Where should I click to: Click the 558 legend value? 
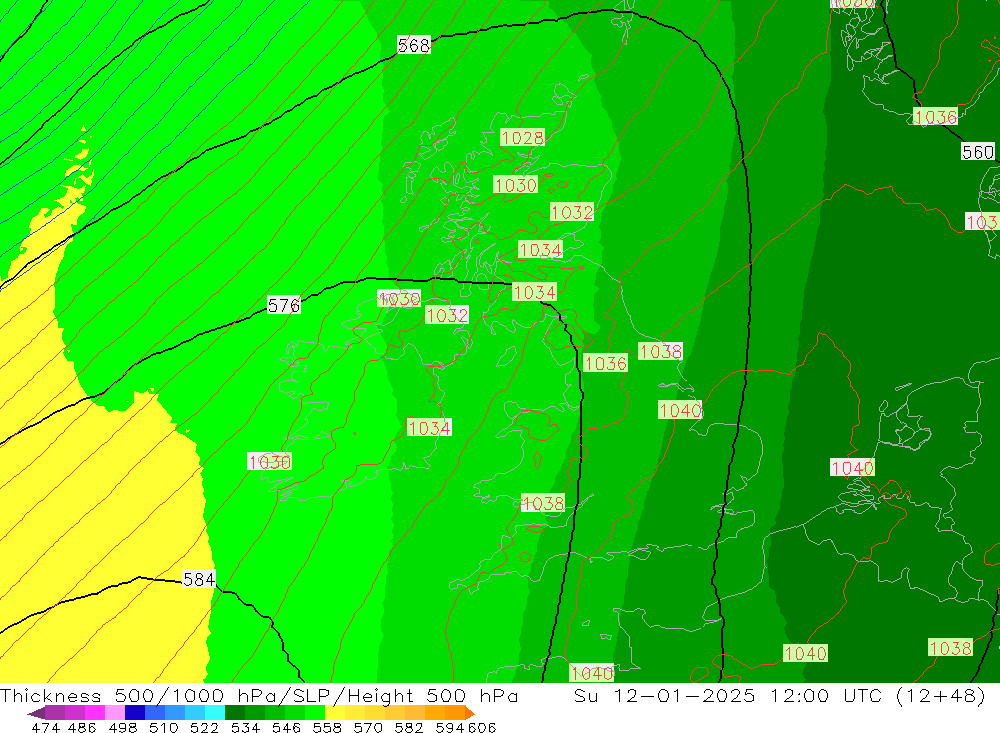327,727
